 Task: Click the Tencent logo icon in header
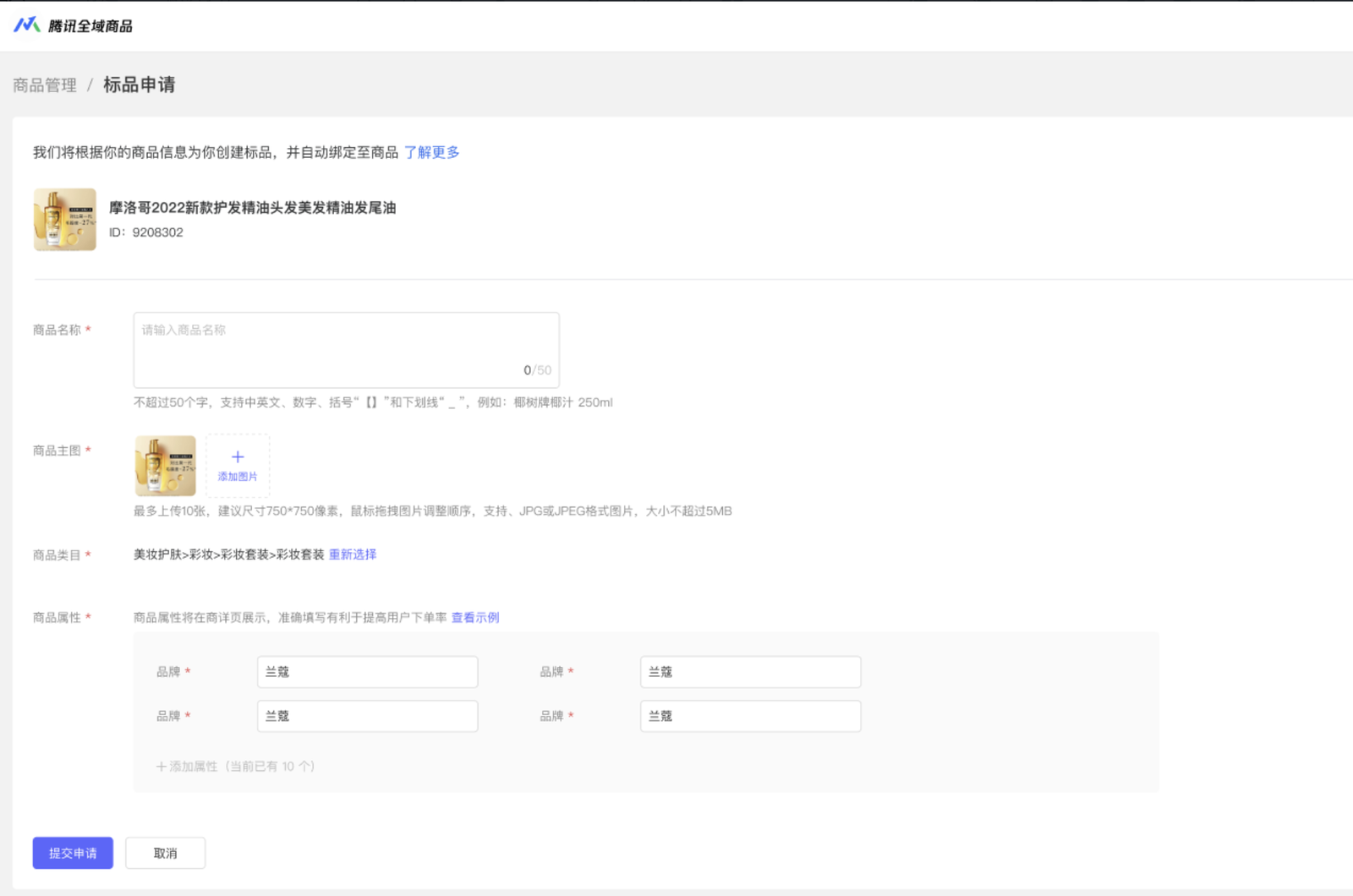pyautogui.click(x=26, y=25)
